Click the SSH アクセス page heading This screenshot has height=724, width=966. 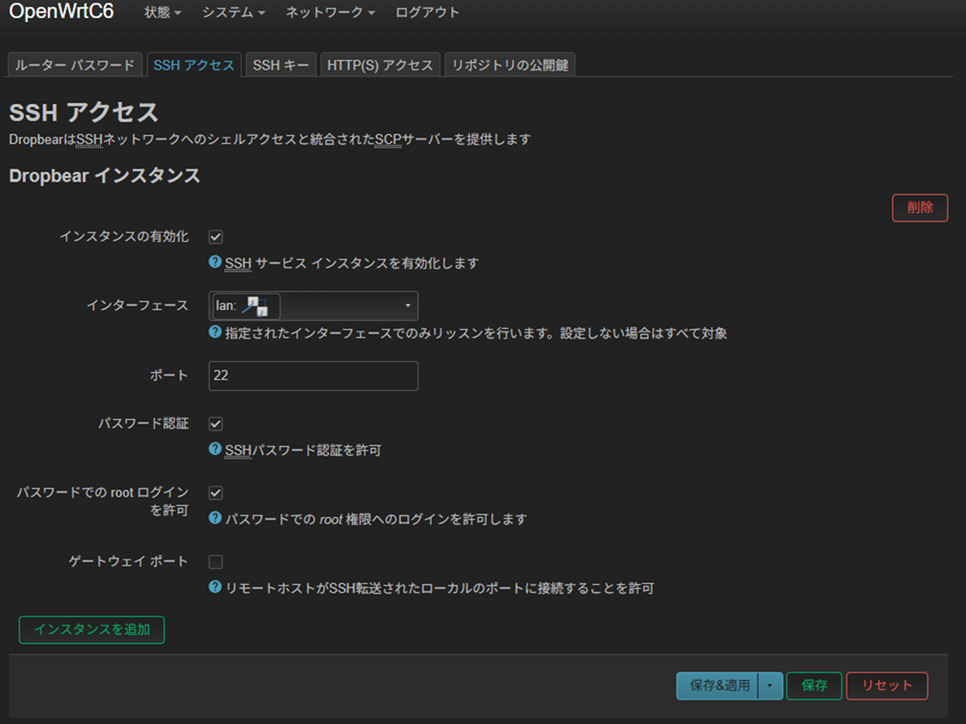click(x=84, y=112)
